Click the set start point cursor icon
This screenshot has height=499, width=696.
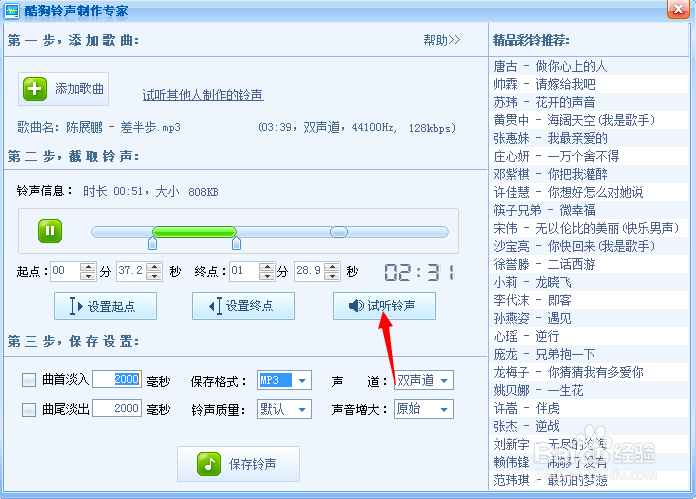(x=76, y=306)
